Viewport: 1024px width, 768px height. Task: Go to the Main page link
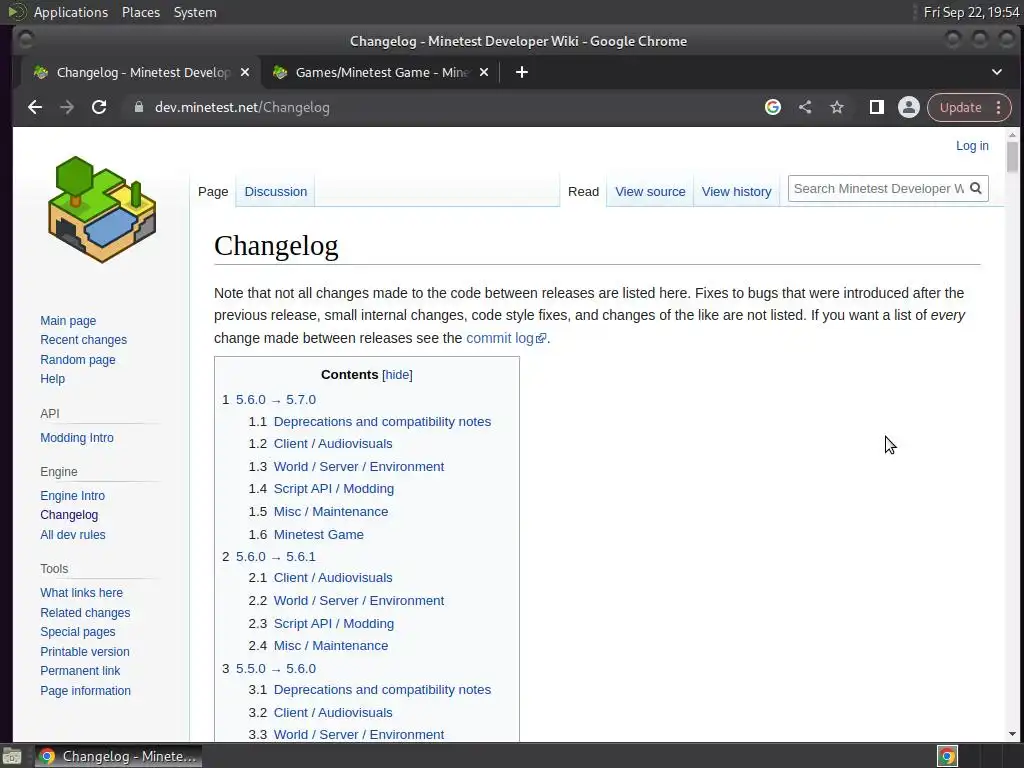[68, 321]
